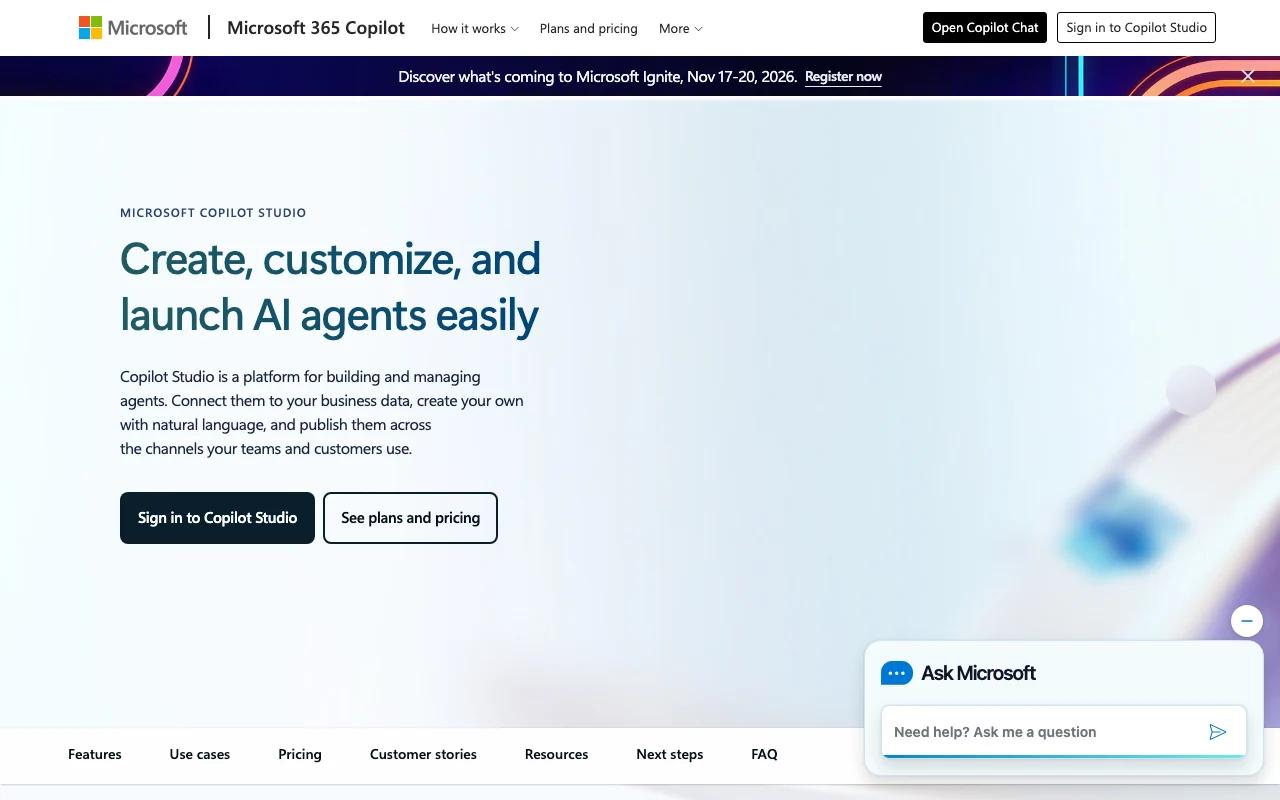Click the dark Sign in to Copilot Studio button
The image size is (1280, 800).
click(x=217, y=518)
